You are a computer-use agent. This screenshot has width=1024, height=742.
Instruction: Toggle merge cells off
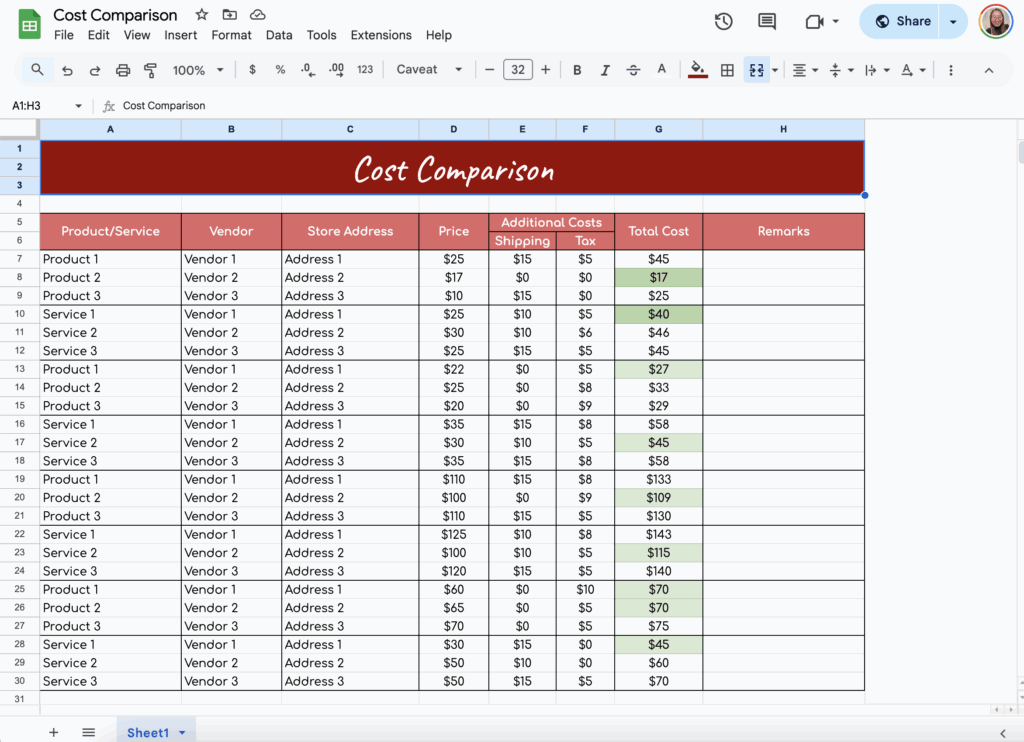pyautogui.click(x=755, y=71)
